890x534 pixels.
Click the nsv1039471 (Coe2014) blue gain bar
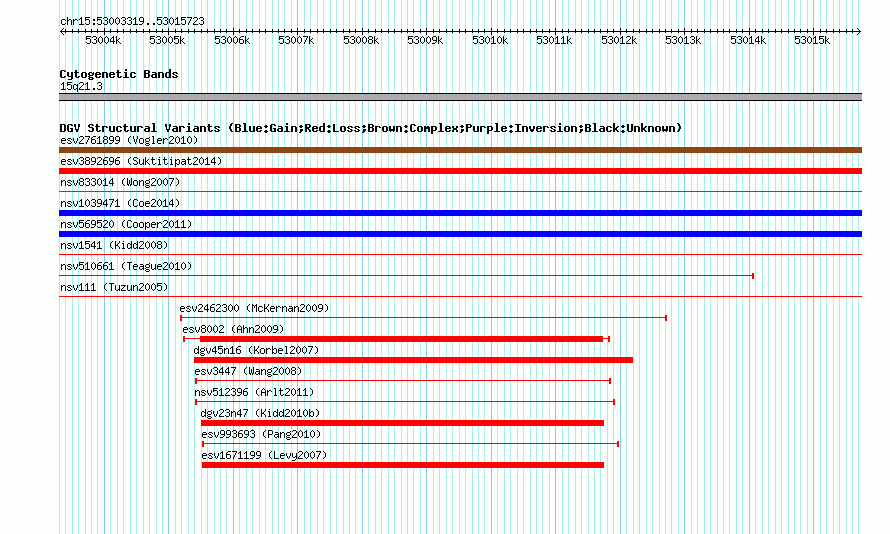point(460,213)
